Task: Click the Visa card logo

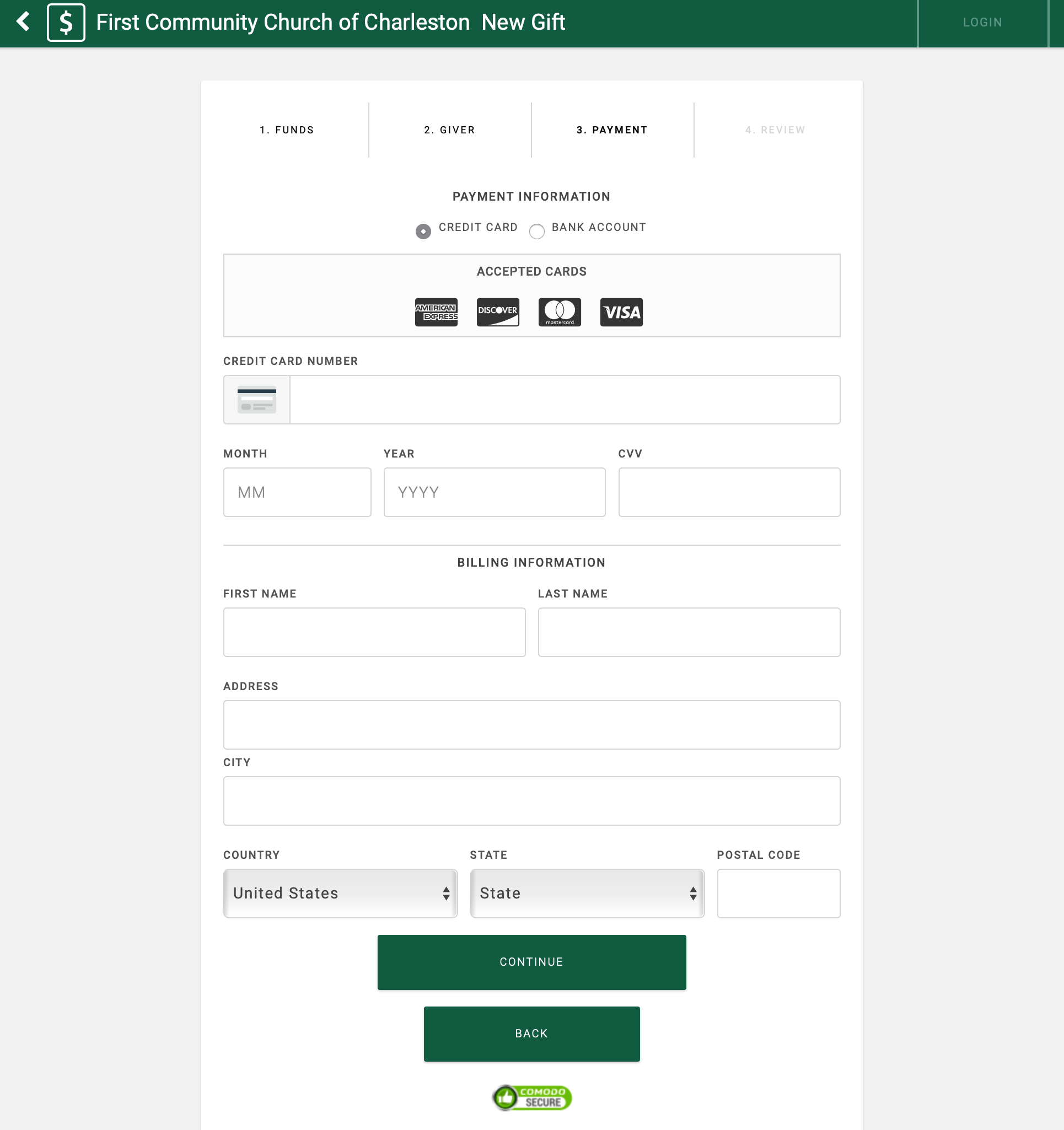Action: click(x=621, y=312)
